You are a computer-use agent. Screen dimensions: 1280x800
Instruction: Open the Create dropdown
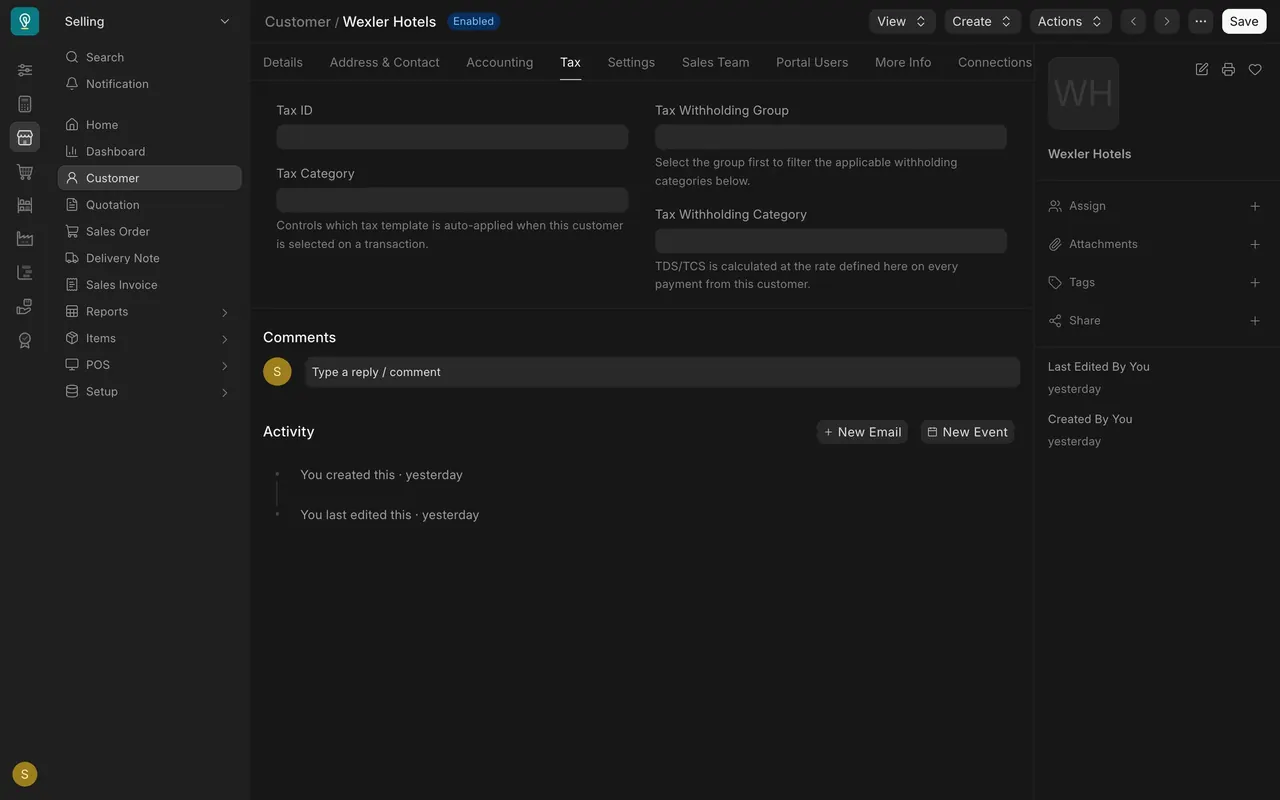(x=982, y=21)
